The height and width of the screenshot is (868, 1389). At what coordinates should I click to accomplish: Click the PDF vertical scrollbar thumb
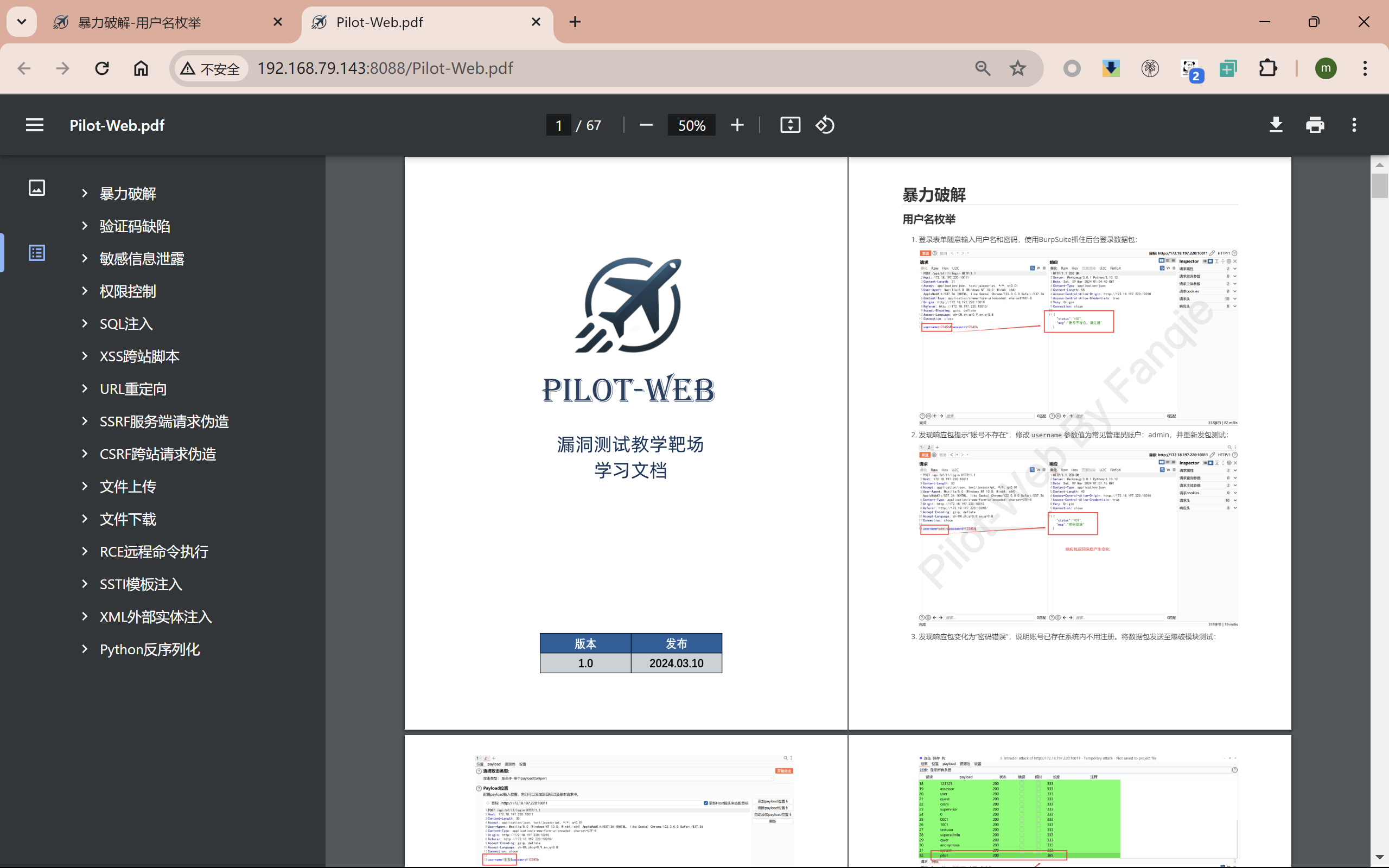(1379, 185)
